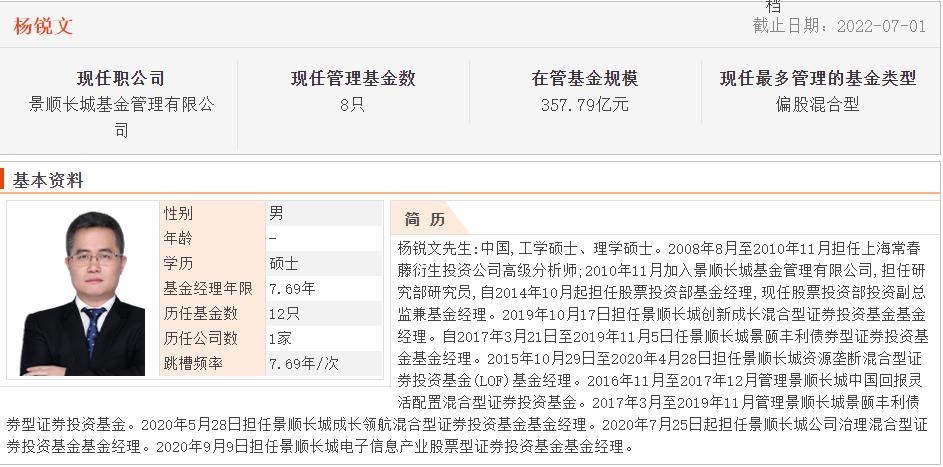The image size is (943, 467).
Task: Click the value 8只
Action: 352,105
